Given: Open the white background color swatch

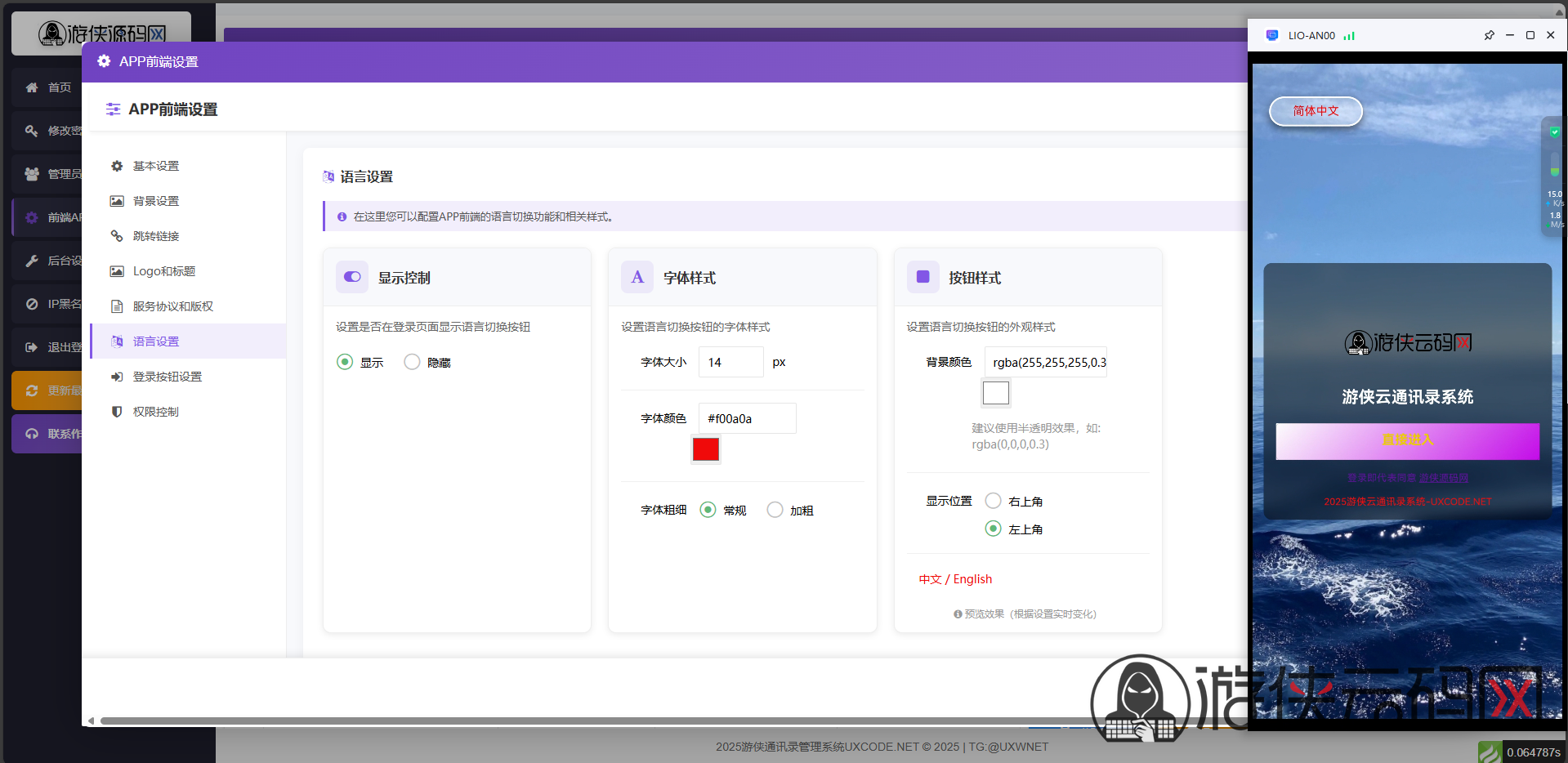Looking at the screenshot, I should pyautogui.click(x=995, y=393).
